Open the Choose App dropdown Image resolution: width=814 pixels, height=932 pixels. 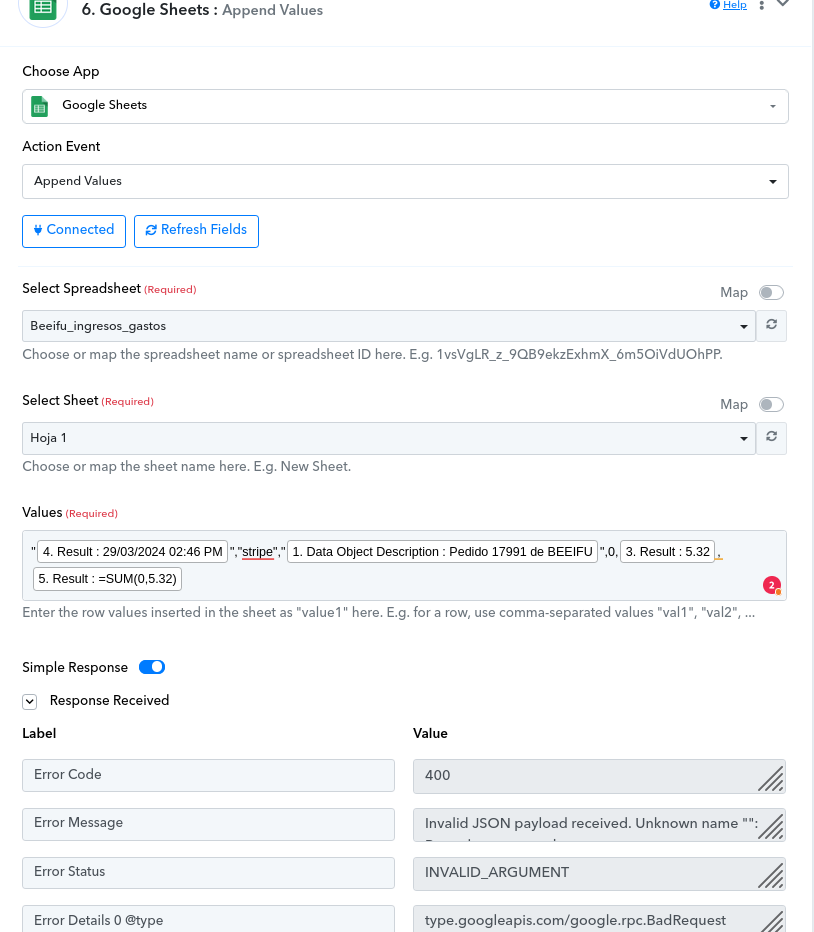405,106
